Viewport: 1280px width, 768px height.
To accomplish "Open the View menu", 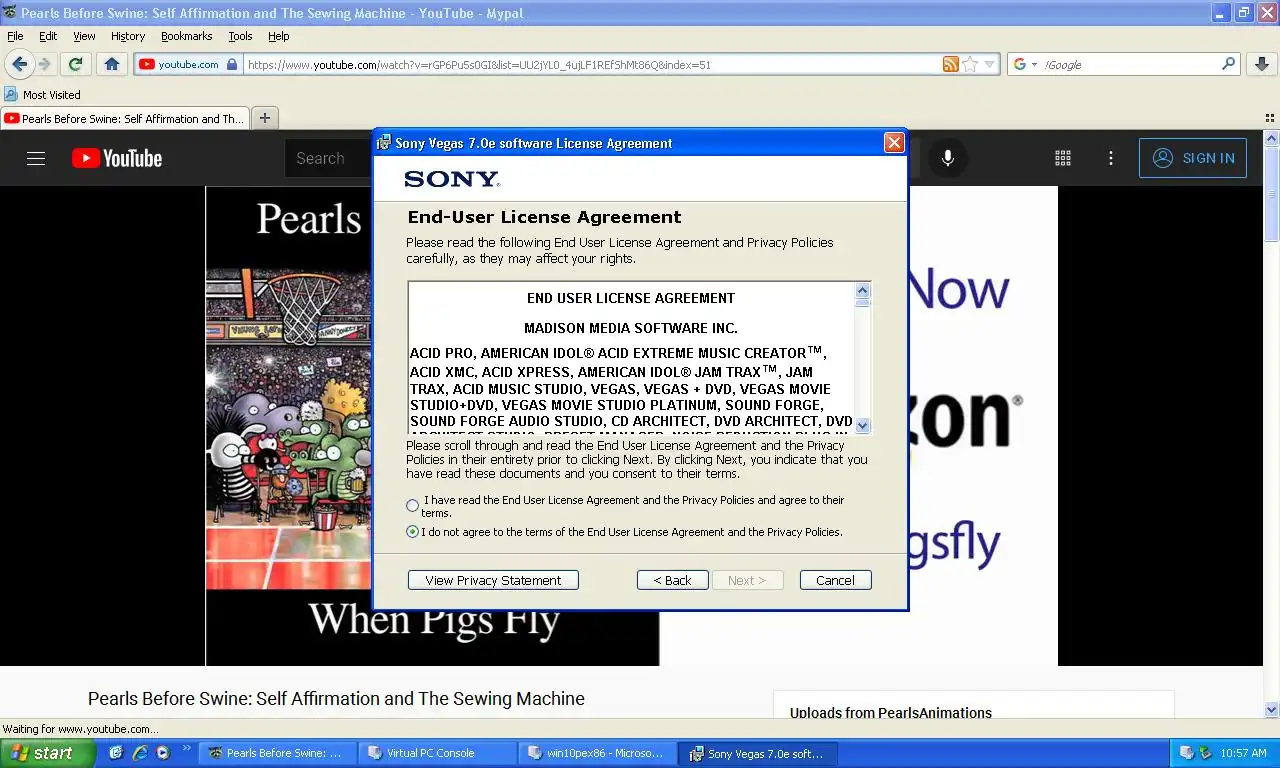I will click(84, 36).
